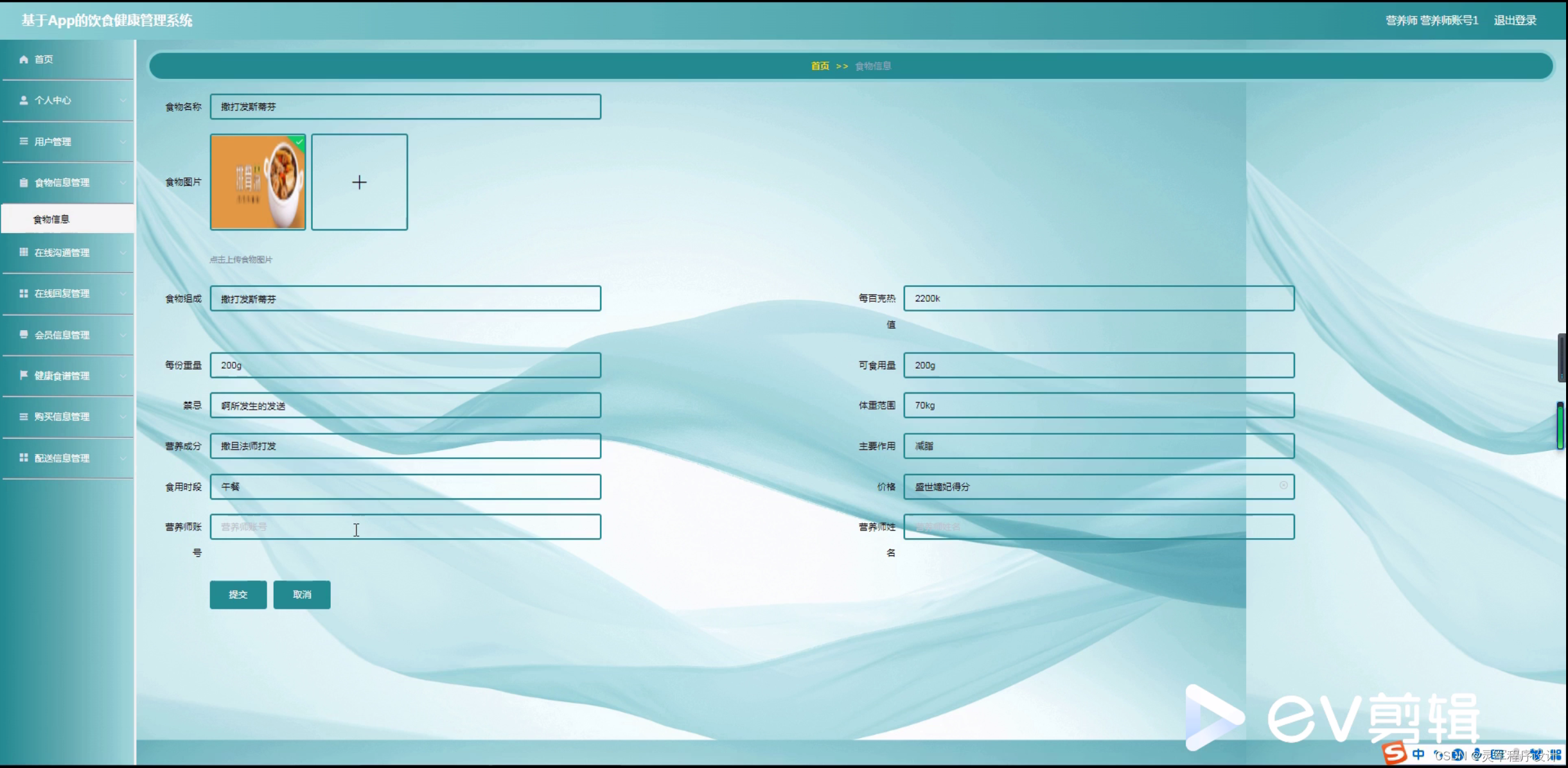
Task: Click 退出登录 to log out
Action: [1515, 21]
